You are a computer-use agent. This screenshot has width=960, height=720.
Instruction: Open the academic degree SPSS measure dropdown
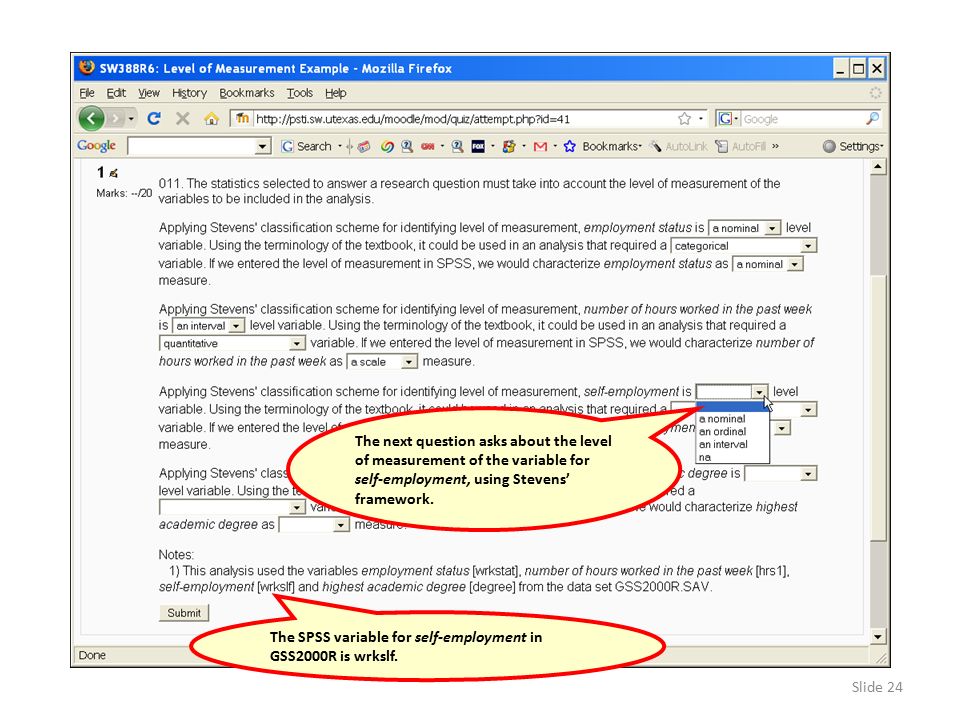(x=314, y=525)
